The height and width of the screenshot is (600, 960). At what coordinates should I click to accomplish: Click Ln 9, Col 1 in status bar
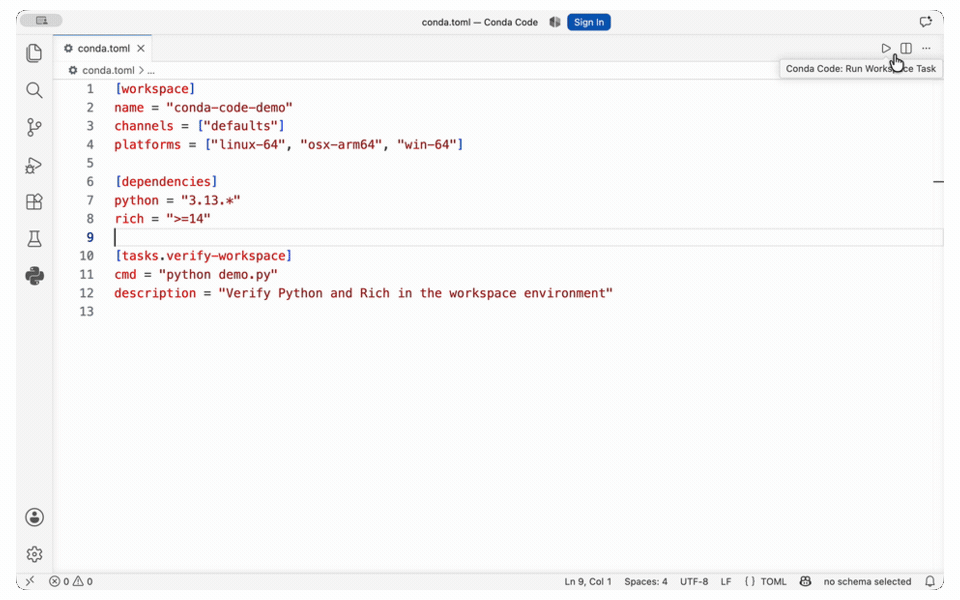pyautogui.click(x=588, y=582)
